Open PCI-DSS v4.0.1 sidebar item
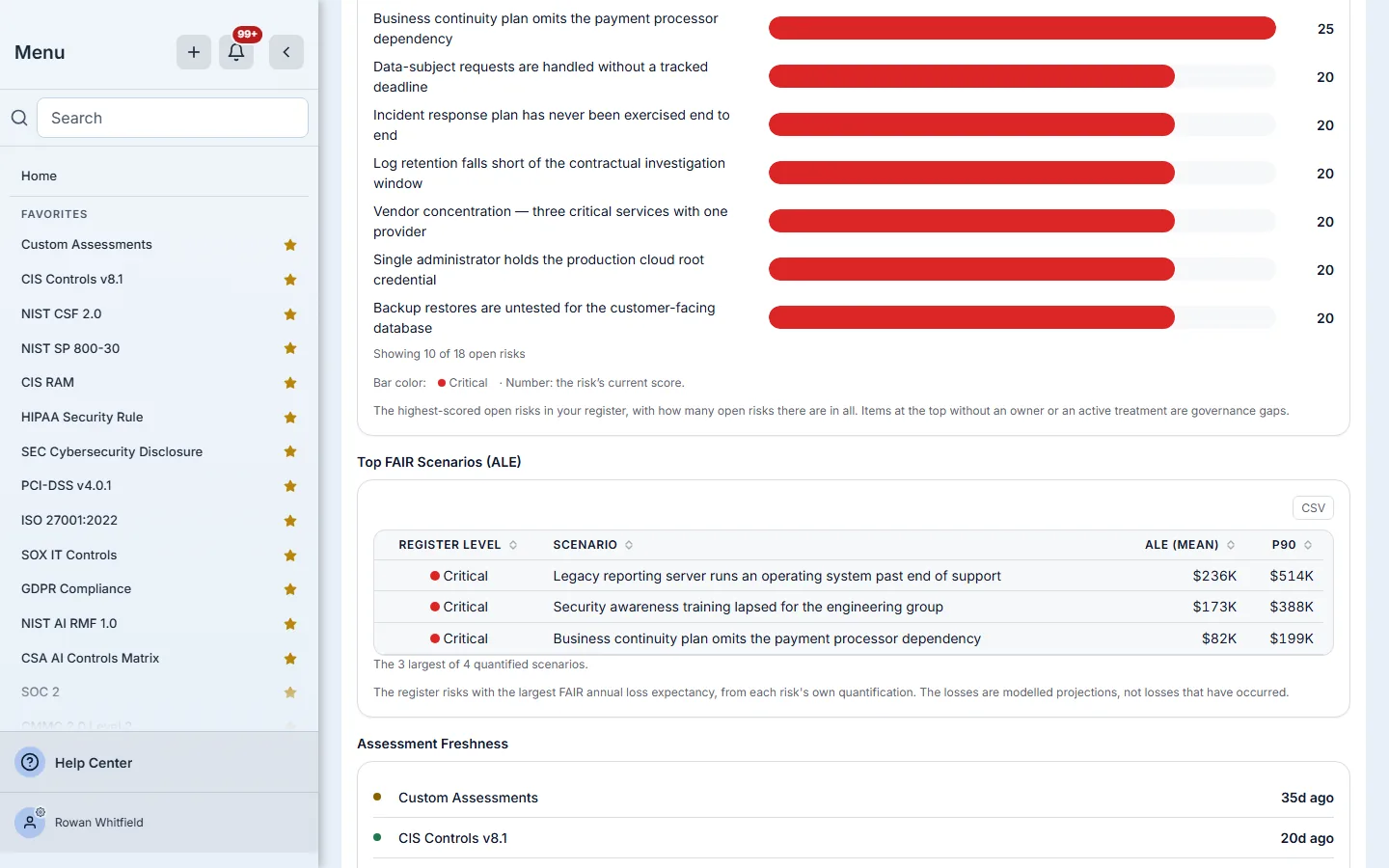Viewport: 1389px width, 868px height. point(67,486)
